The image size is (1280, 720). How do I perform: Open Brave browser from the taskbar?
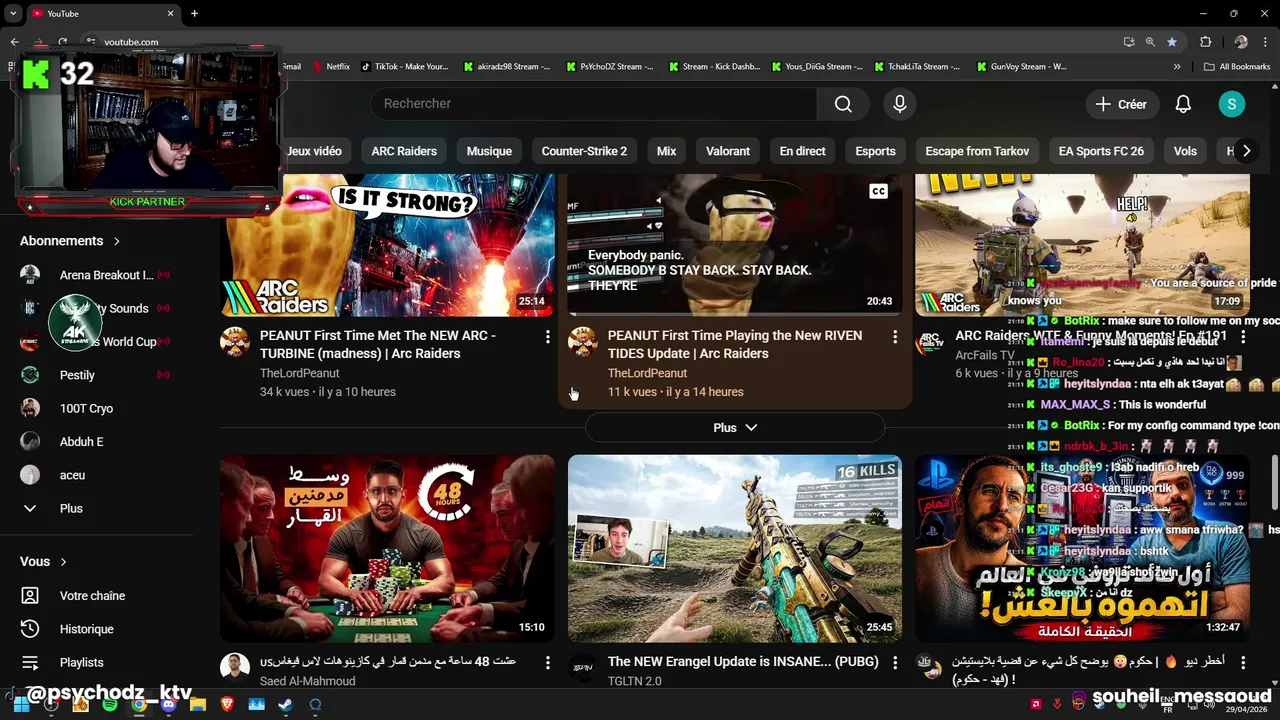coord(227,705)
